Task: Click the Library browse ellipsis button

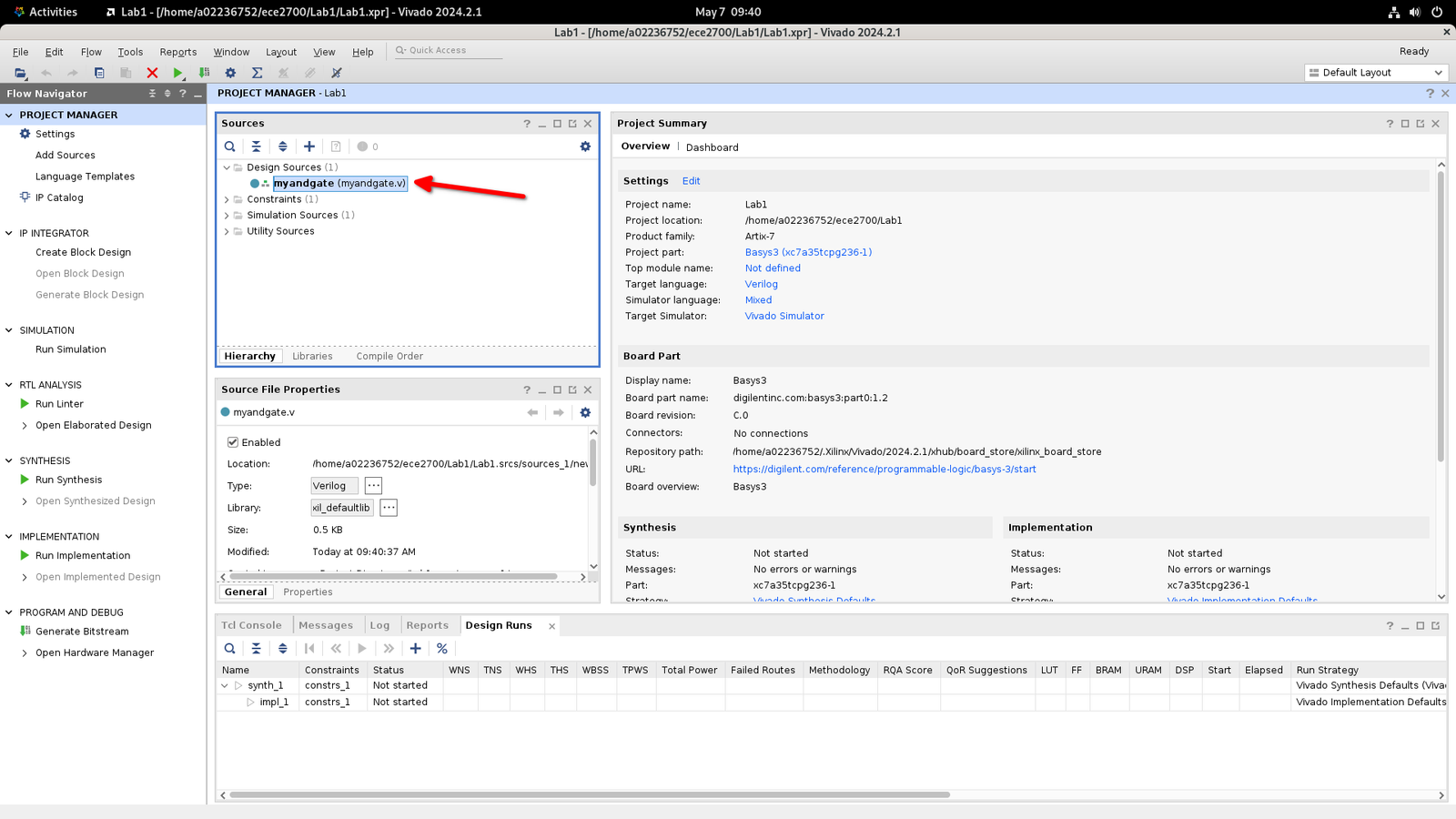Action: click(389, 508)
